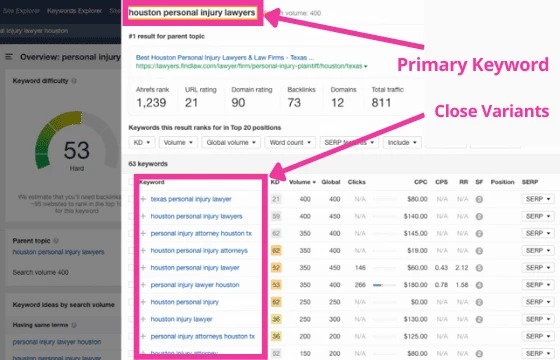The width and height of the screenshot is (560, 360).
Task: Tick checkbox for texas personal injury lawyer row
Action: (x=131, y=199)
